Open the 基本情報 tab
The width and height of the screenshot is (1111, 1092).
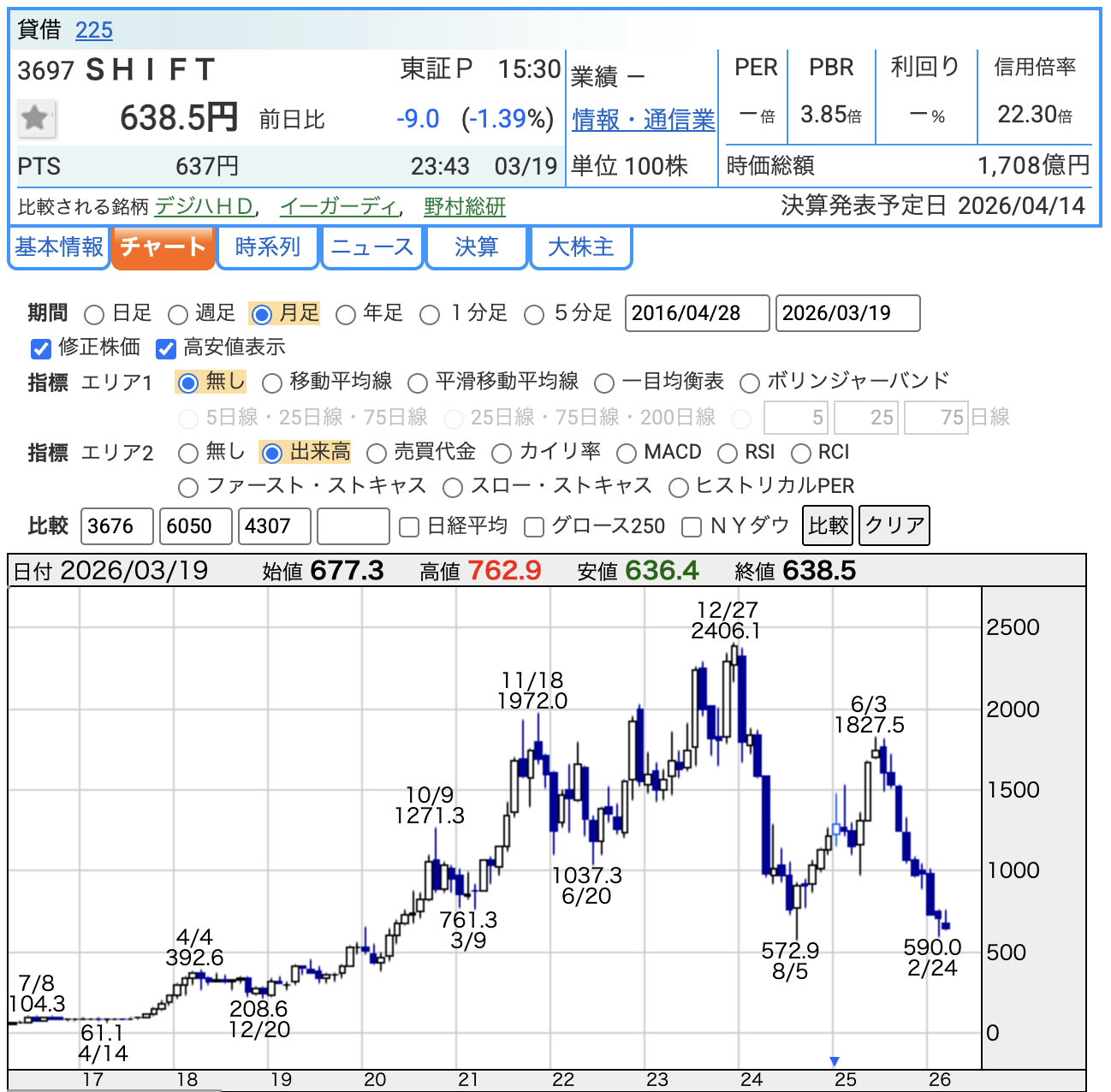[x=59, y=247]
